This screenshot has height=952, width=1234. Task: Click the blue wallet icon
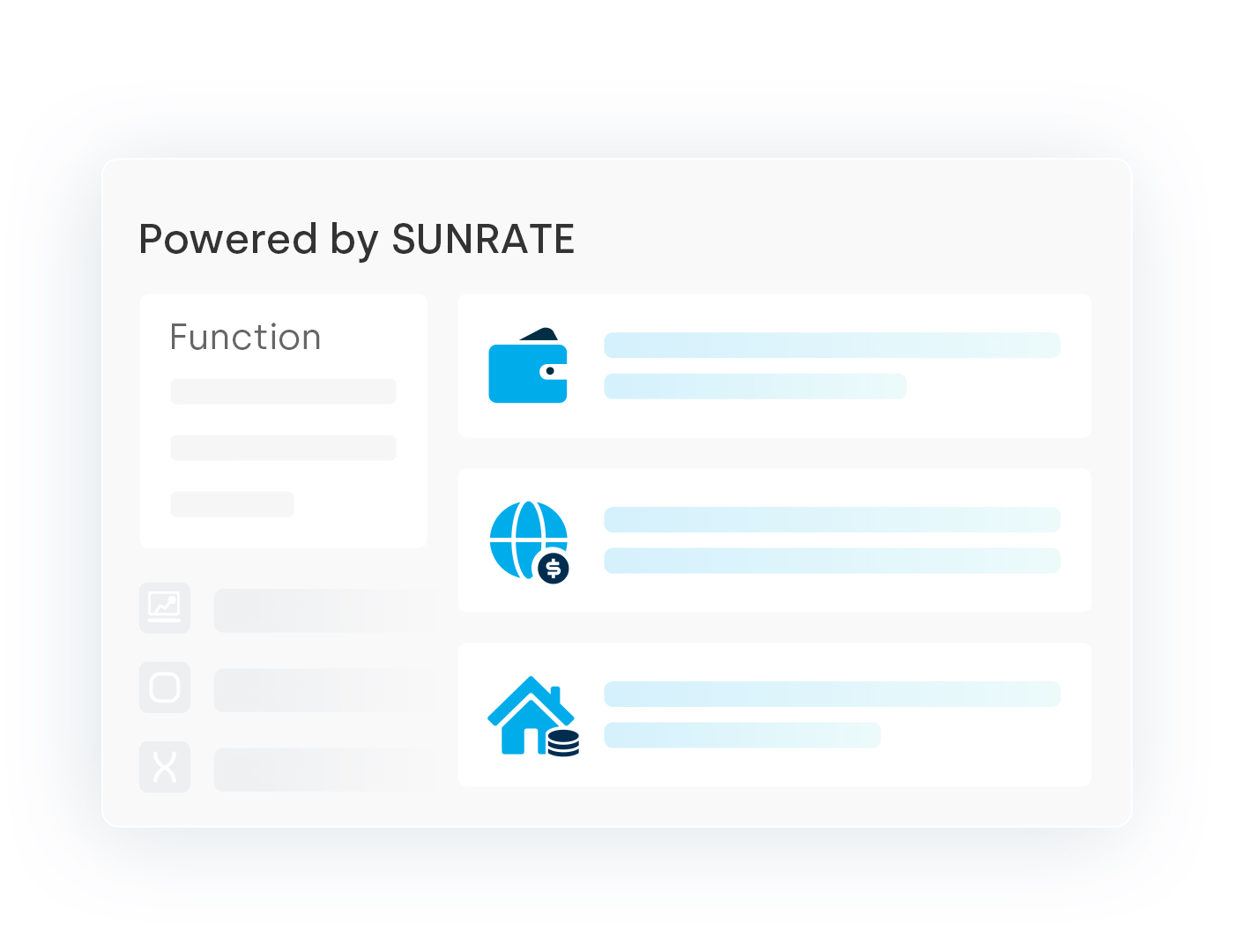point(527,366)
